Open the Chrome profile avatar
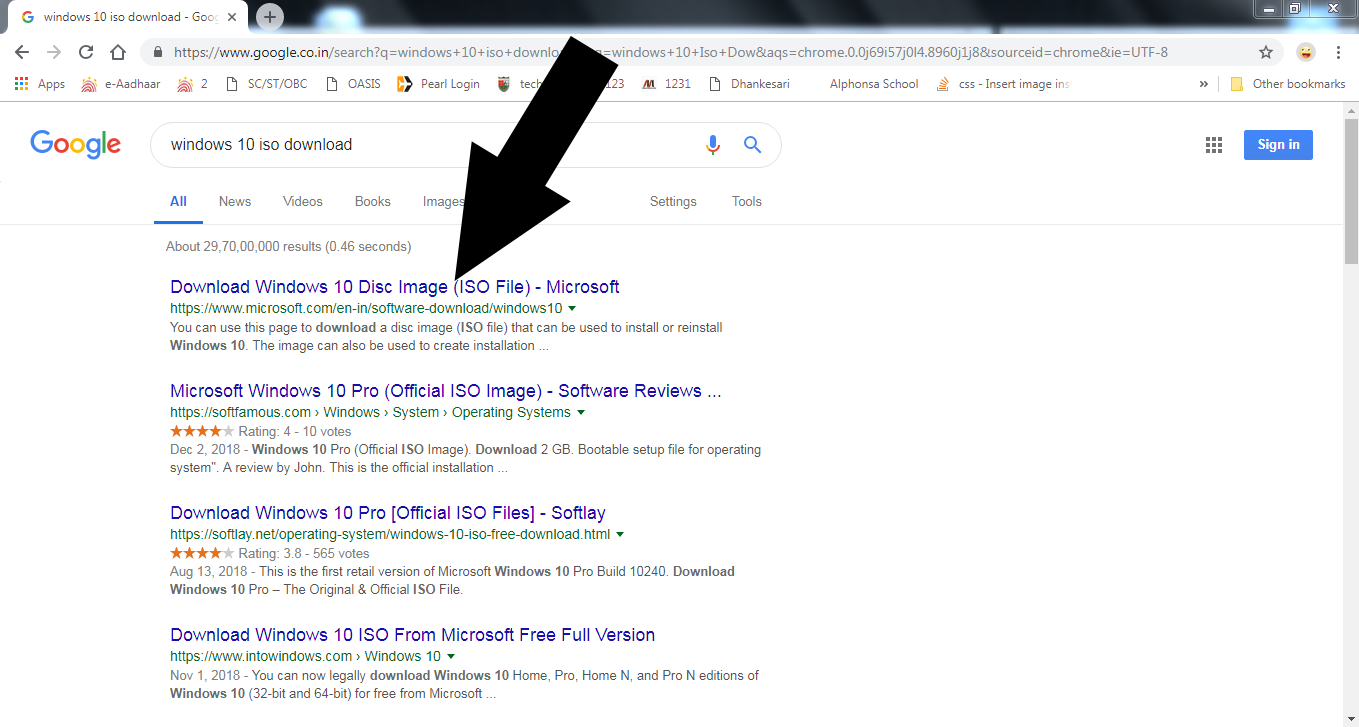The image size is (1359, 727). (x=1306, y=52)
